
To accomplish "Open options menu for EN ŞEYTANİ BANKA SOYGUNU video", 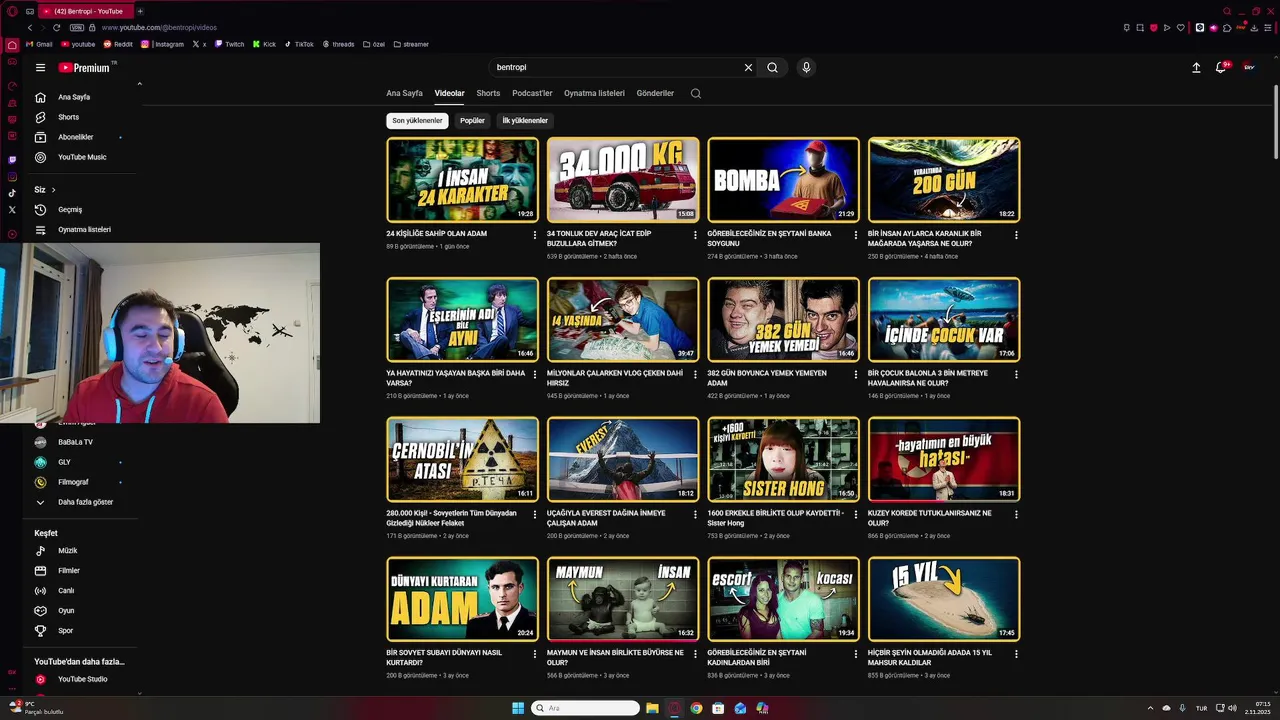I will [856, 235].
